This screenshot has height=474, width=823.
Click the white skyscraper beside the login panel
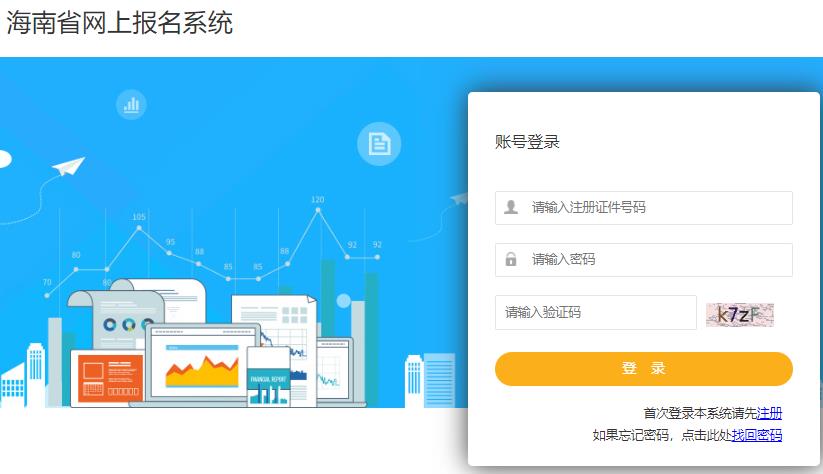414,381
